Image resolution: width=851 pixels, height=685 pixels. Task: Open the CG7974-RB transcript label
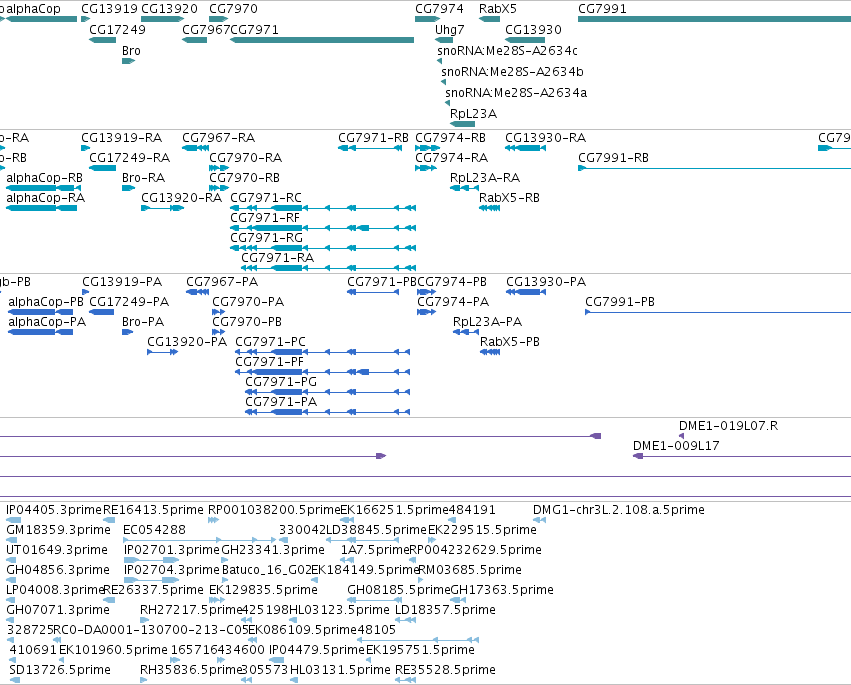tap(450, 137)
